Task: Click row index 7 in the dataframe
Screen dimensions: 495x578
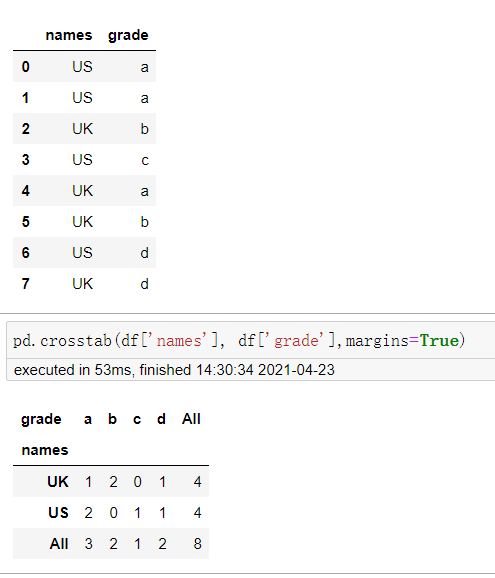Action: click(x=25, y=283)
